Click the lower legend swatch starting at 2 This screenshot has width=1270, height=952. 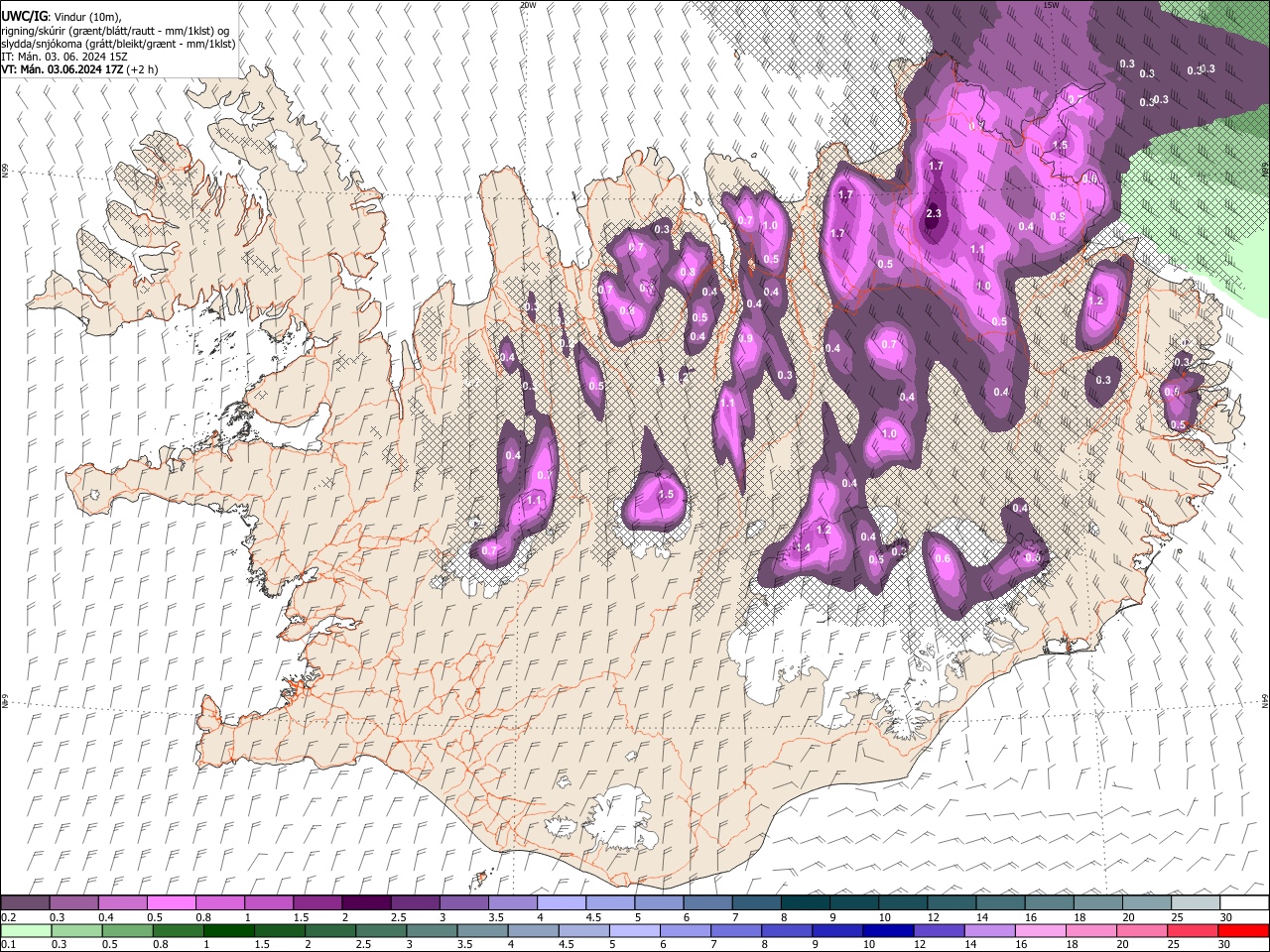click(330, 930)
